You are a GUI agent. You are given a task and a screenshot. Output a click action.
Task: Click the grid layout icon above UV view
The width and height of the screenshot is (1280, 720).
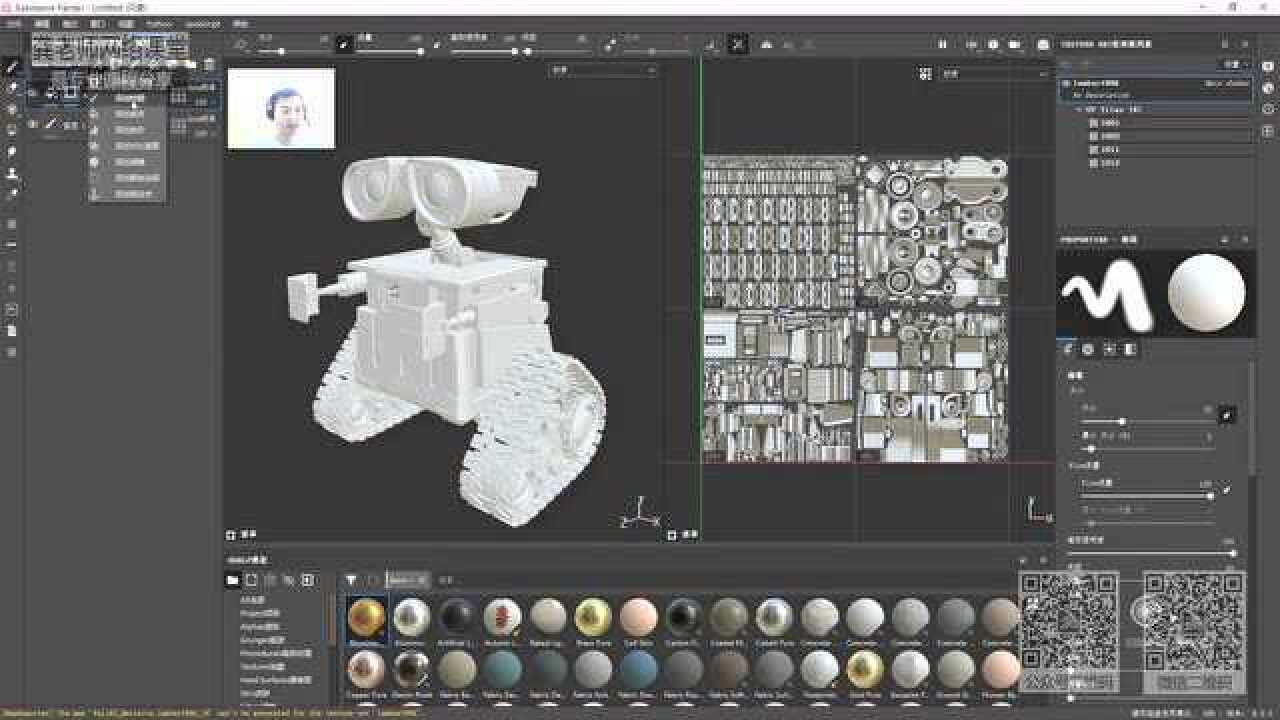926,73
